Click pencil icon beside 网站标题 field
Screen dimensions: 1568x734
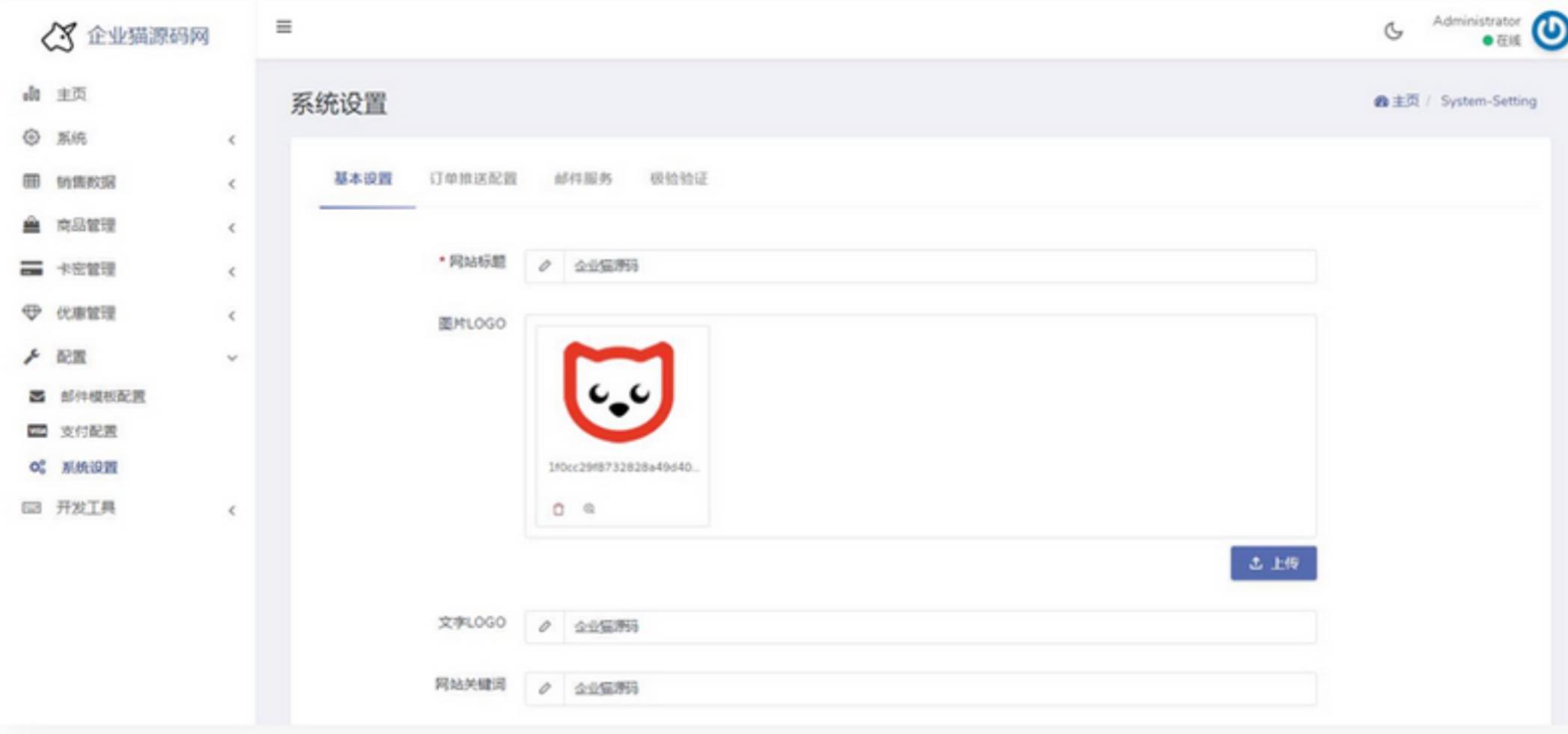tap(544, 266)
